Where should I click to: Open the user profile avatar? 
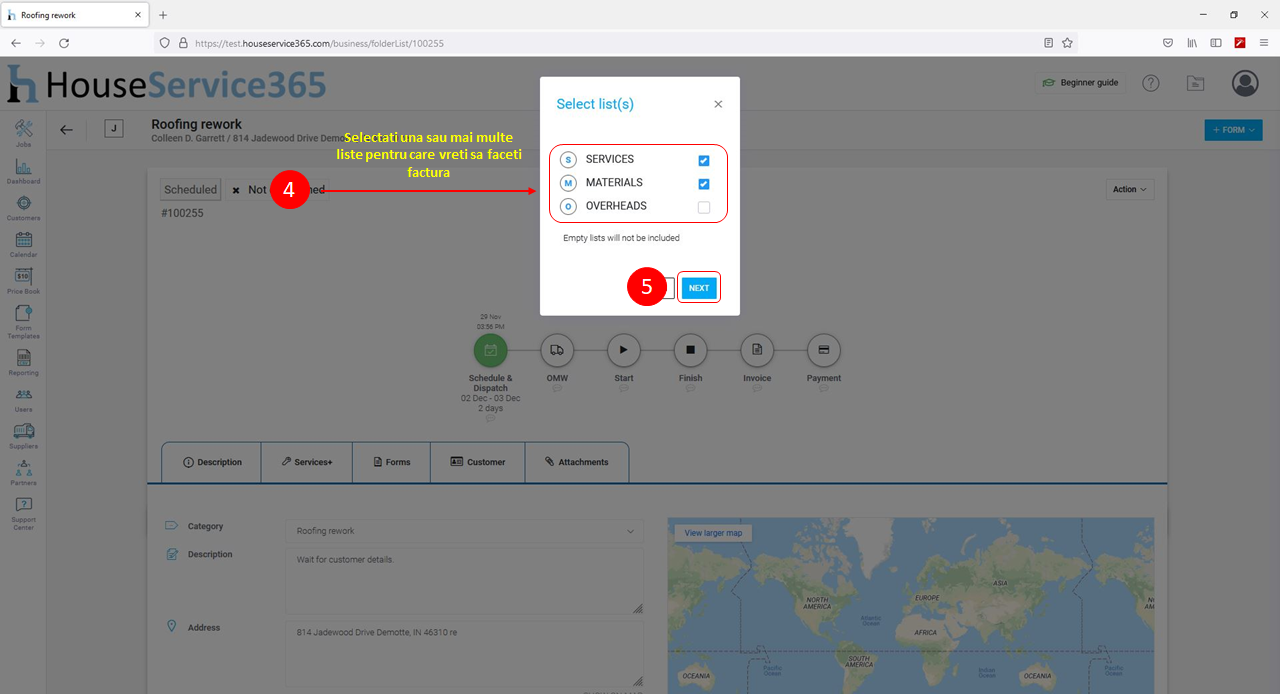[1245, 83]
